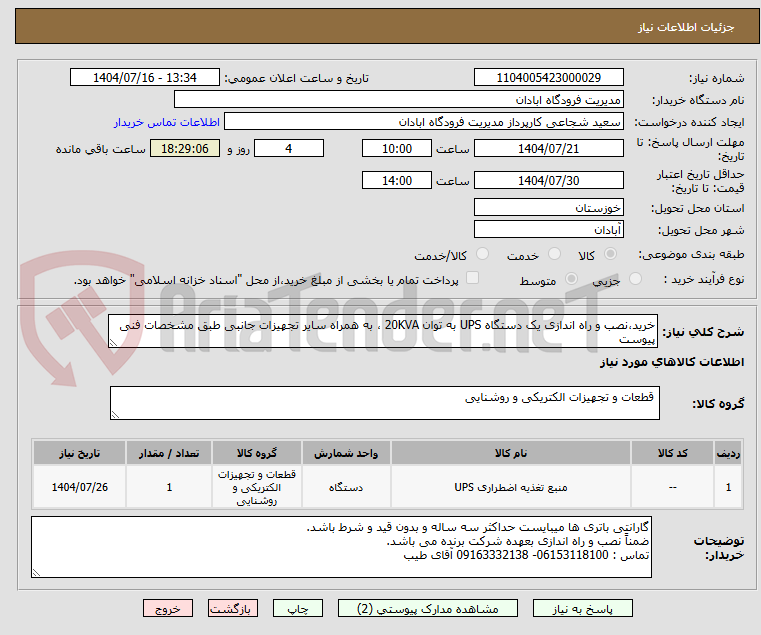Click the بازگشت back button

(x=232, y=608)
